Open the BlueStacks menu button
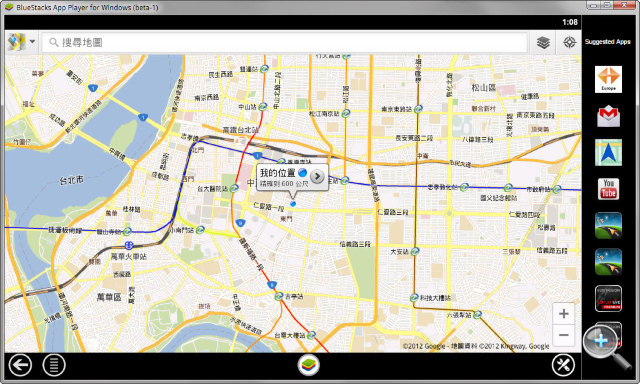 click(54, 364)
